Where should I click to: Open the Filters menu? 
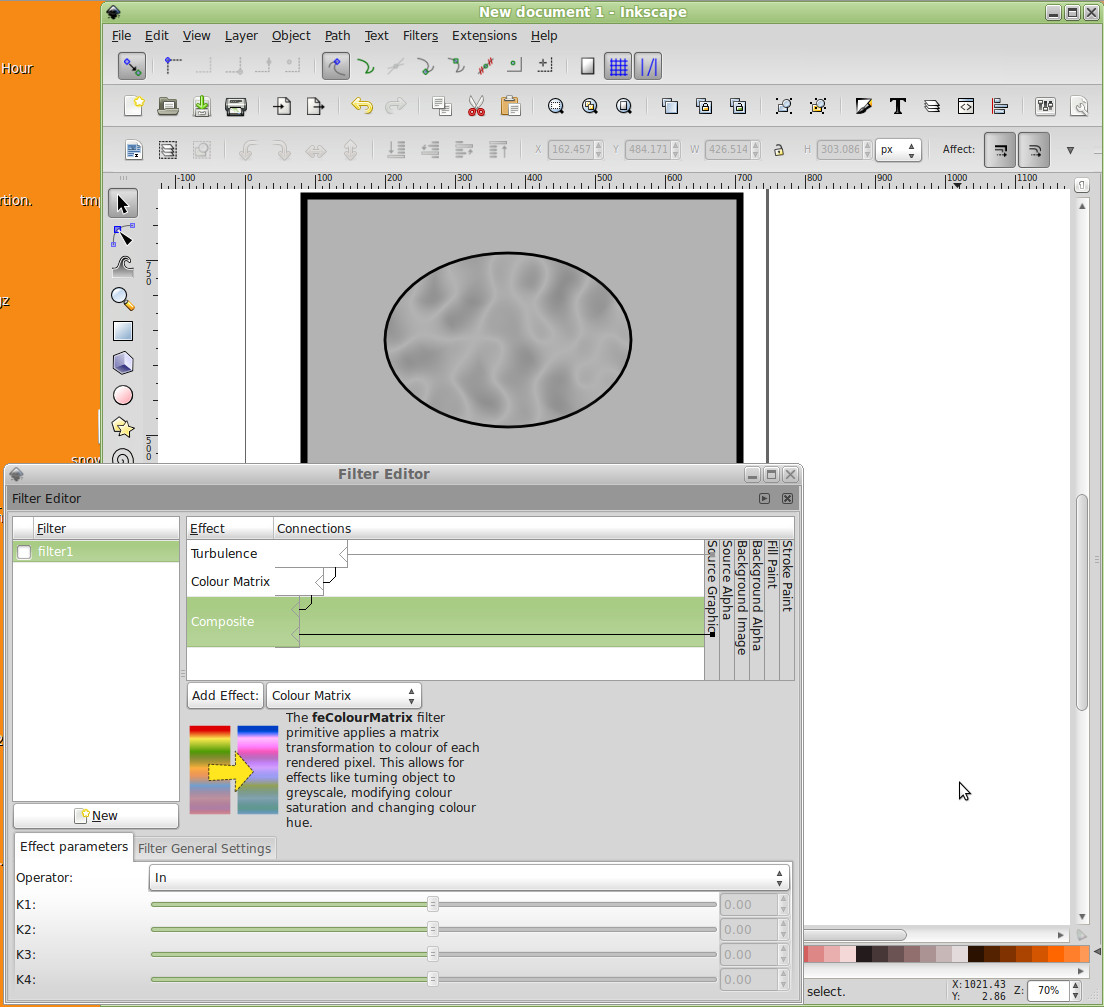click(420, 35)
